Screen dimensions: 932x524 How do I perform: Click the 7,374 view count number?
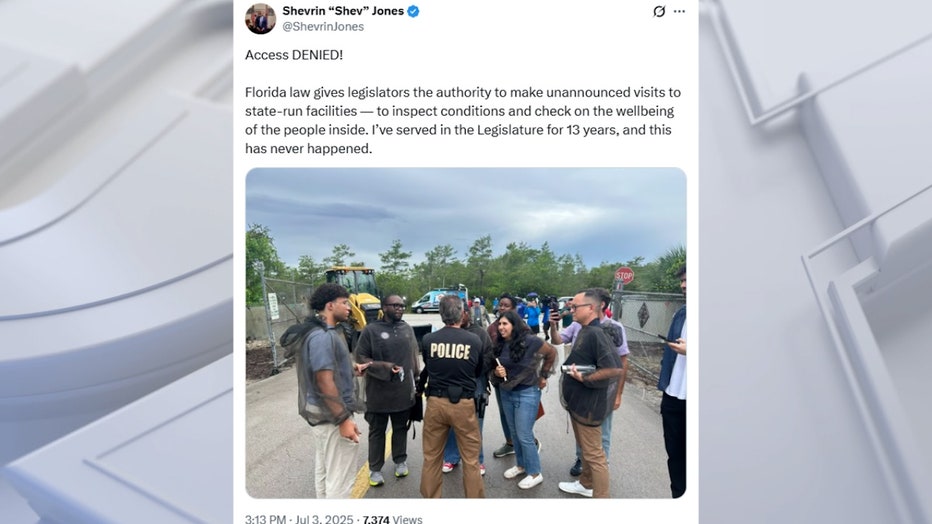click(x=376, y=519)
